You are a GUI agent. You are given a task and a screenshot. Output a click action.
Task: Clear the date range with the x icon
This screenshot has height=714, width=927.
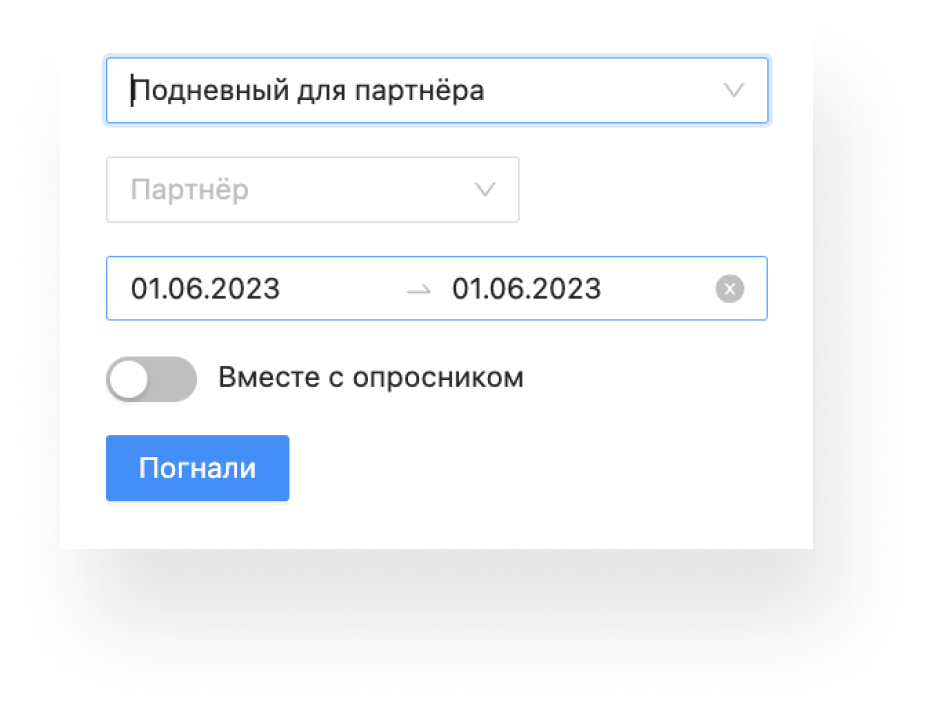click(730, 289)
